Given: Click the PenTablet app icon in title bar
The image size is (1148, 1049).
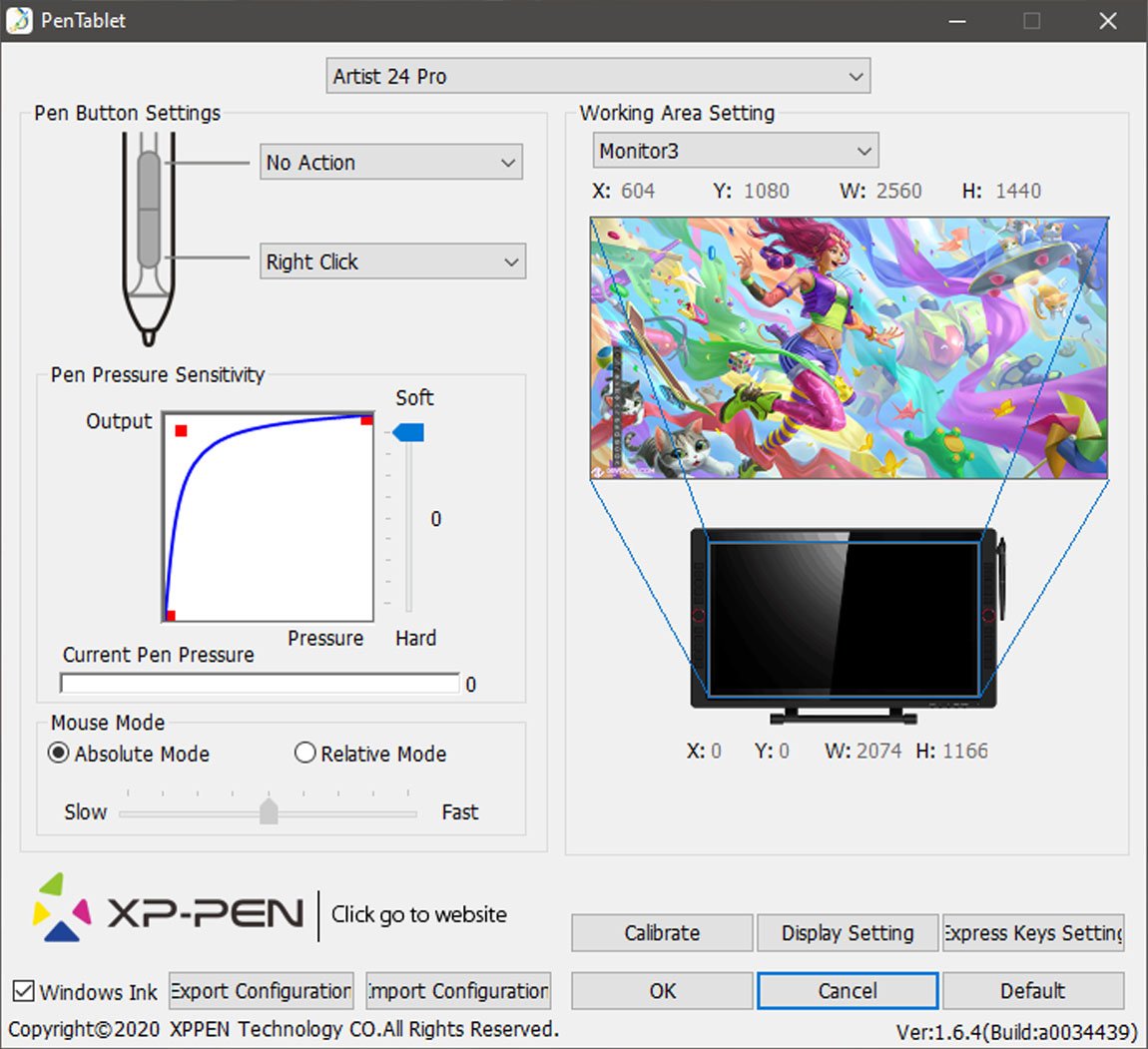Looking at the screenshot, I should coord(19,20).
